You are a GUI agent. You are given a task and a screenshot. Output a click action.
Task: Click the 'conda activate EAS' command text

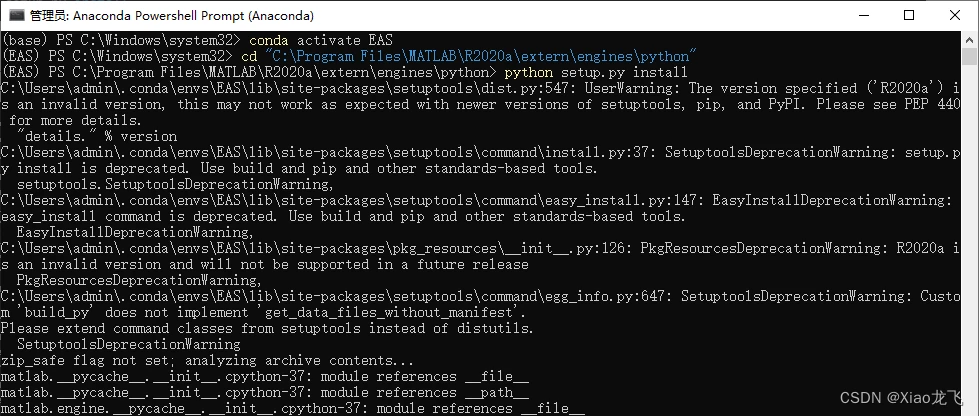[x=321, y=40]
